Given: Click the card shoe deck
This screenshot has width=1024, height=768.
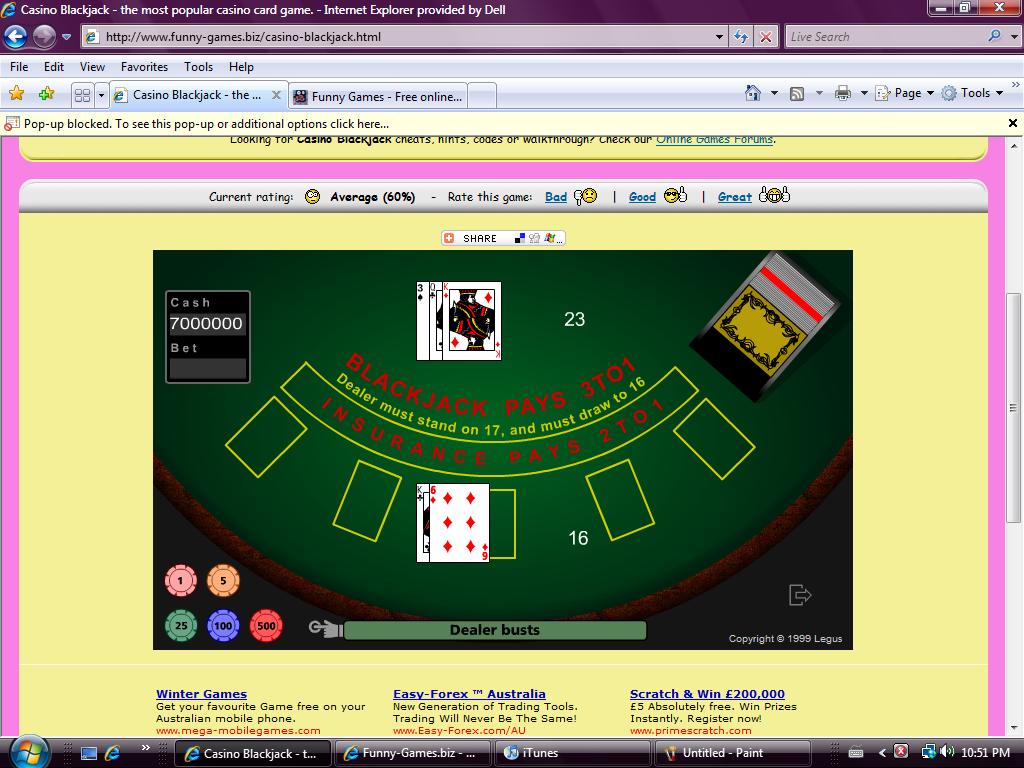Looking at the screenshot, I should click(765, 325).
